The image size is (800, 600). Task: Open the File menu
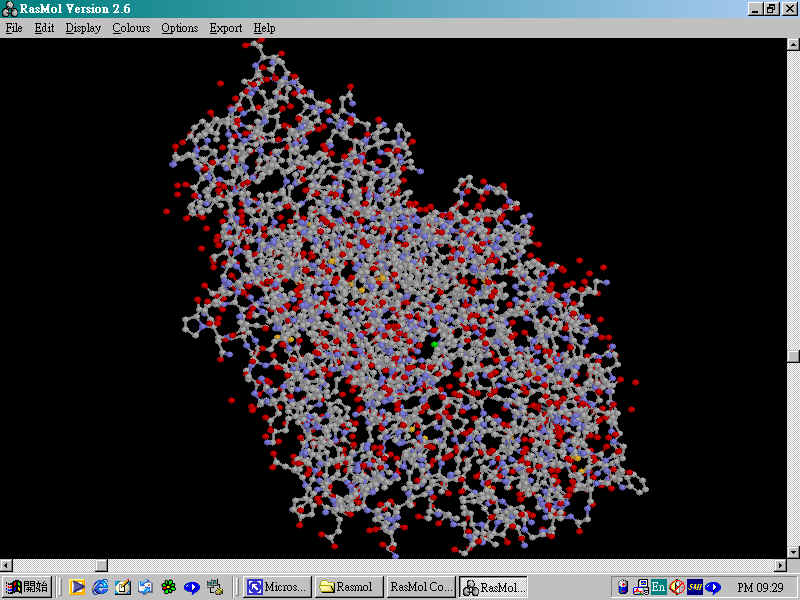point(14,28)
